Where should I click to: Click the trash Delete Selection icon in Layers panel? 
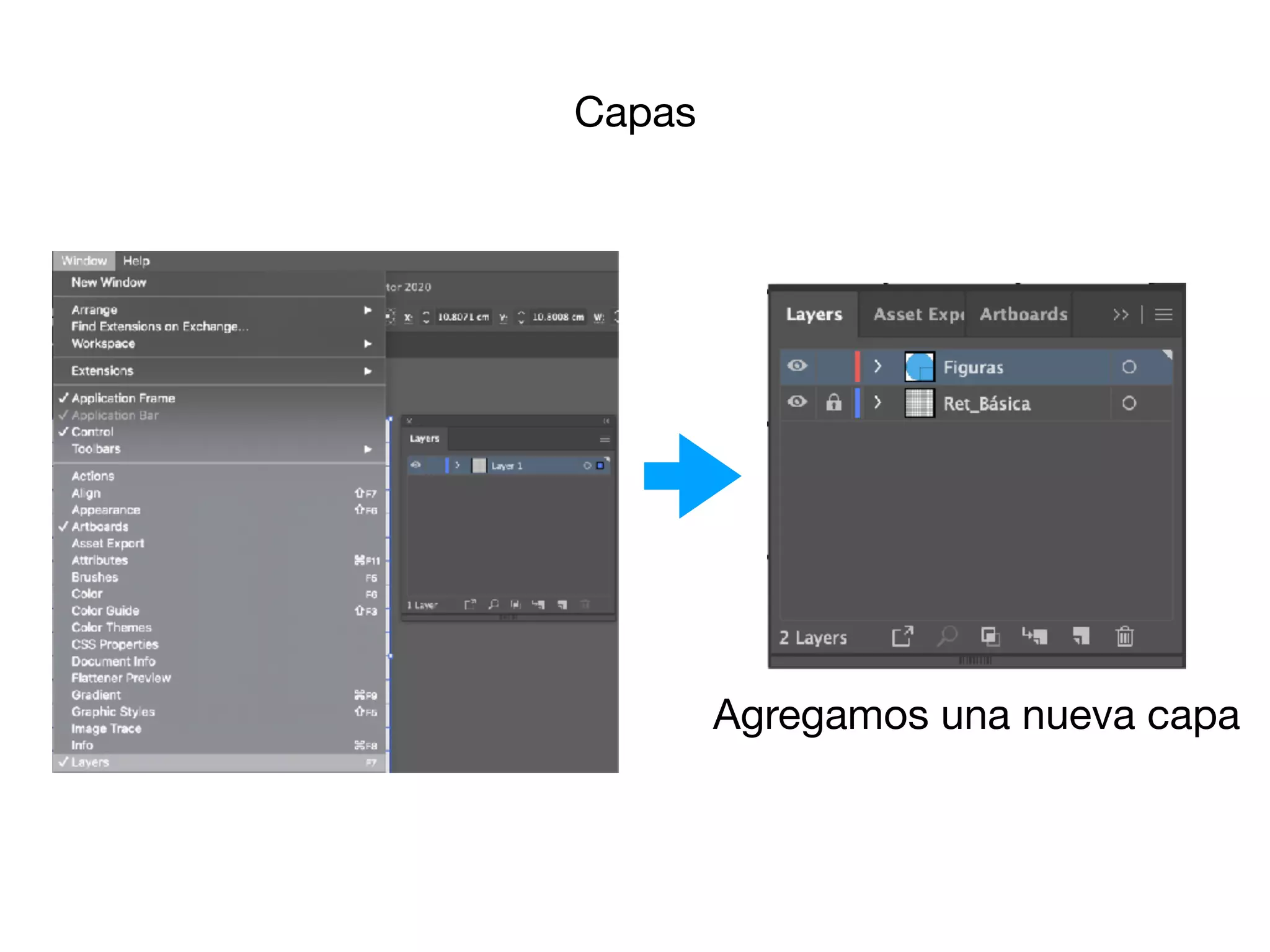click(x=1124, y=637)
